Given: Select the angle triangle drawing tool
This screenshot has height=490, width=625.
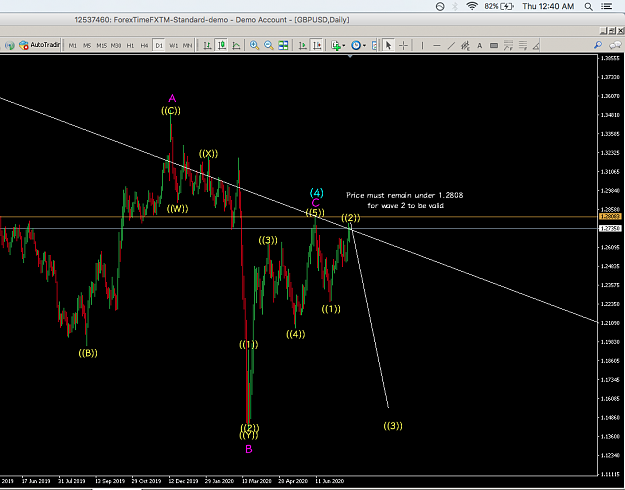Looking at the screenshot, I should pos(536,45).
